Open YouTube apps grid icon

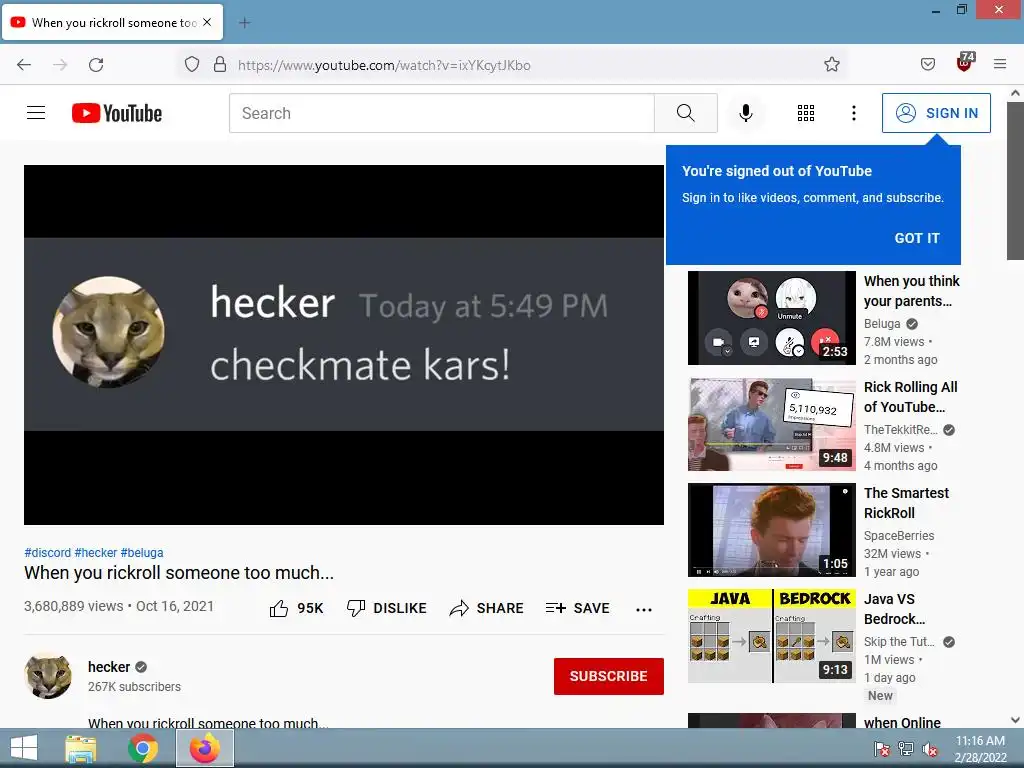click(x=806, y=113)
